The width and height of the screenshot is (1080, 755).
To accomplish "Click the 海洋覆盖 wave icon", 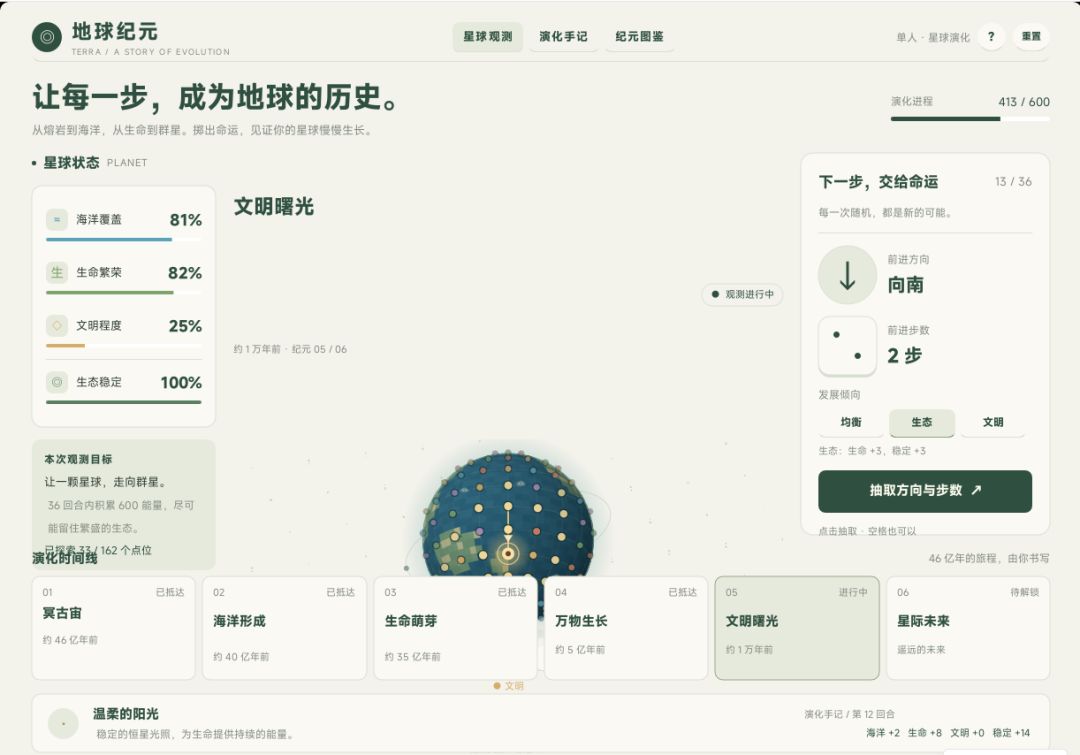I will pyautogui.click(x=56, y=220).
